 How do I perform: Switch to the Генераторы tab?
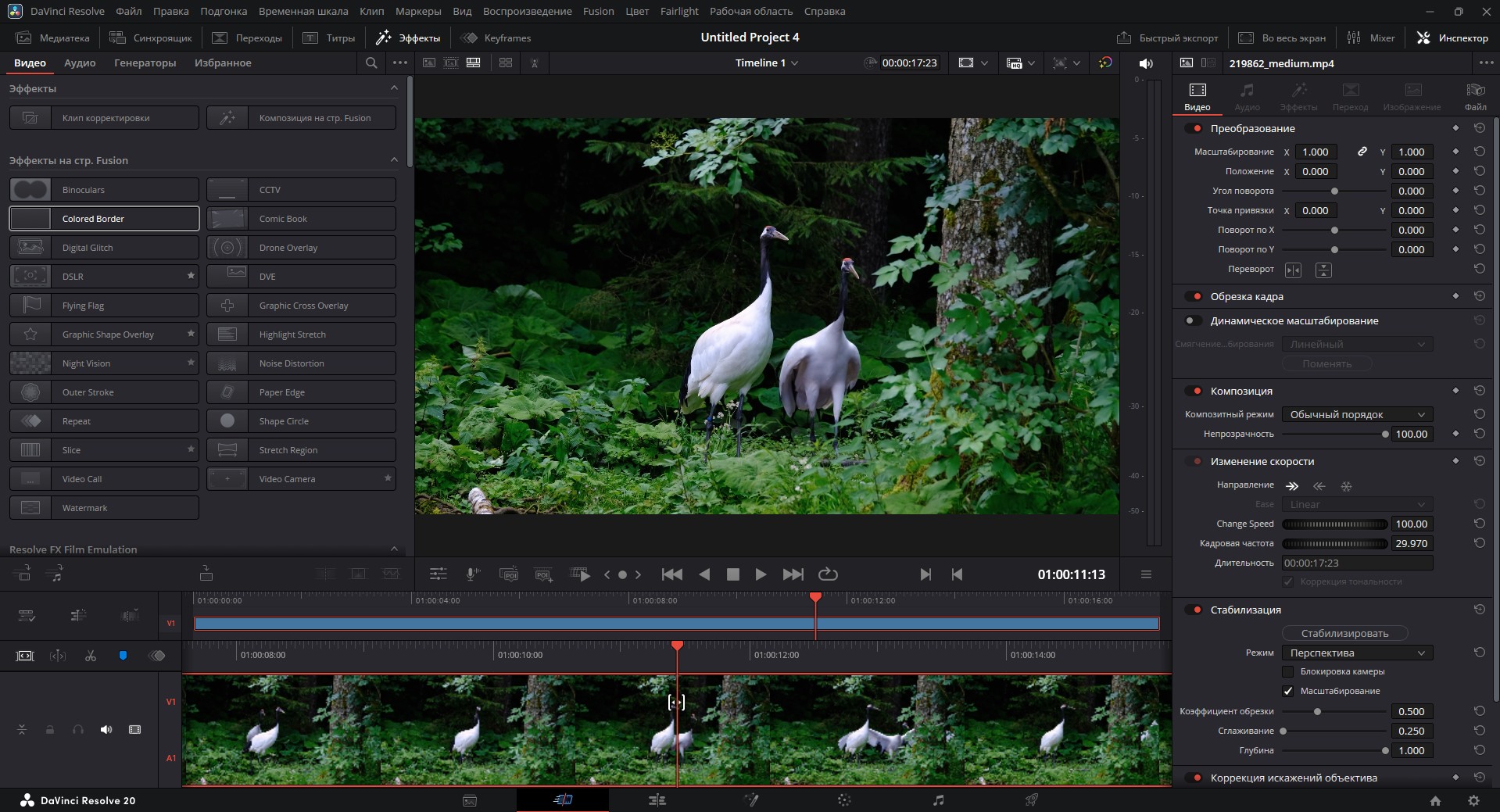pyautogui.click(x=145, y=63)
